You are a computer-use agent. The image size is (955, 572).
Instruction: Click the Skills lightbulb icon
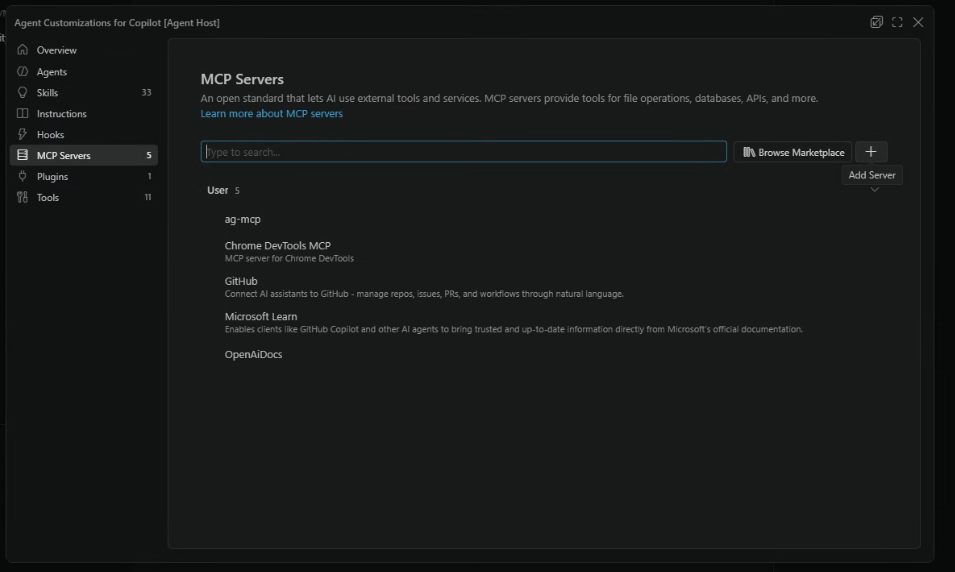click(x=23, y=93)
